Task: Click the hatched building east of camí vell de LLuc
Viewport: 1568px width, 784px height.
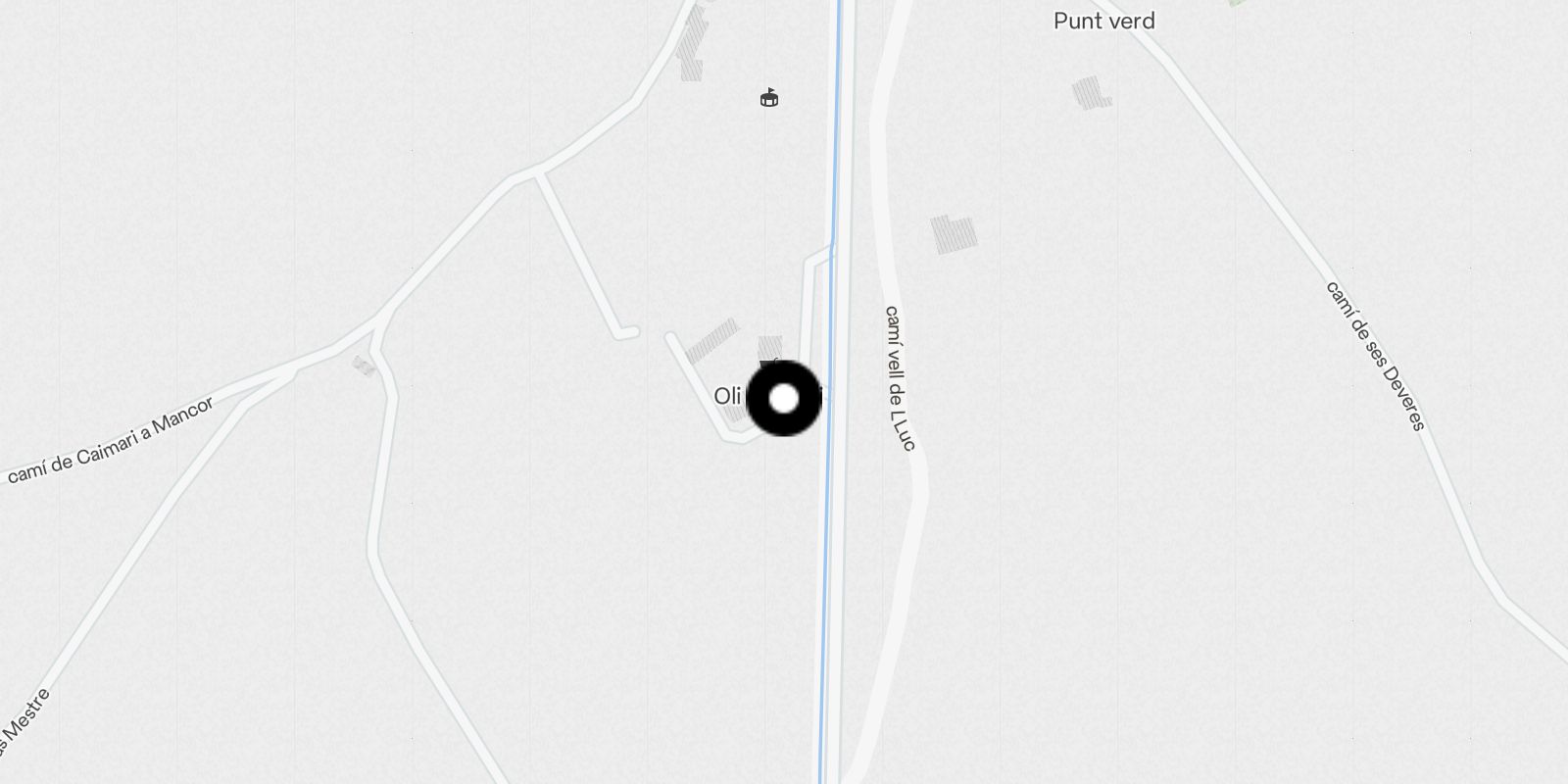Action: pyautogui.click(x=954, y=235)
